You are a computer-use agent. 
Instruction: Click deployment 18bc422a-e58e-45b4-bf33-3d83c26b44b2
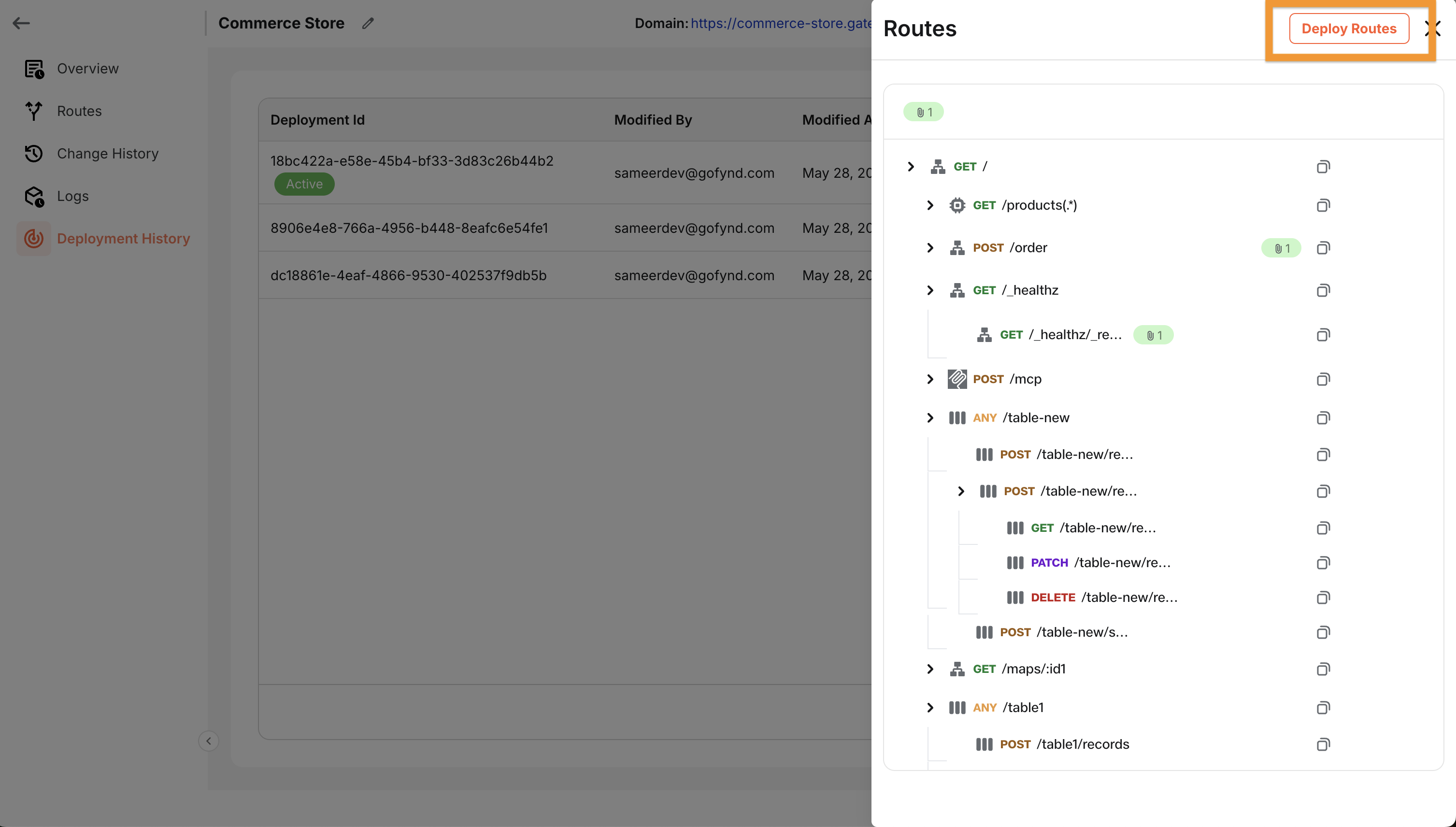pos(412,161)
